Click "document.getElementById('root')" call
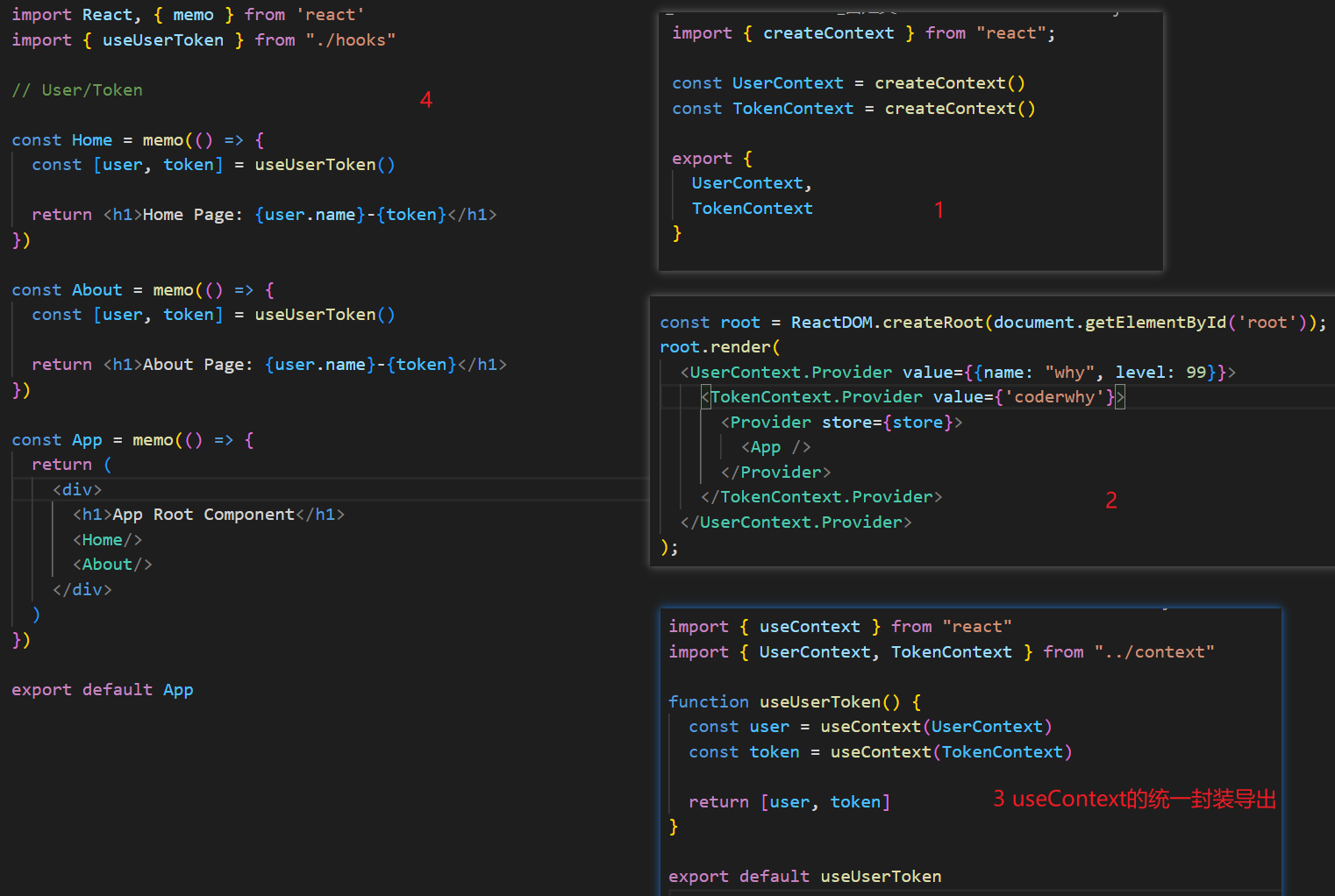The height and width of the screenshot is (896, 1335). [x=1150, y=323]
